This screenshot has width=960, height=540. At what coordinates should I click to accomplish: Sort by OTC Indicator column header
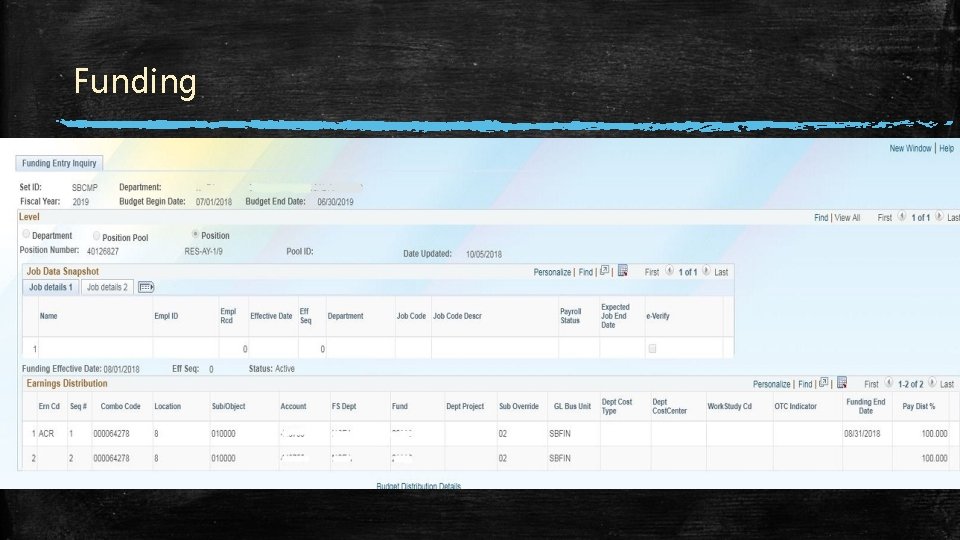click(x=795, y=407)
